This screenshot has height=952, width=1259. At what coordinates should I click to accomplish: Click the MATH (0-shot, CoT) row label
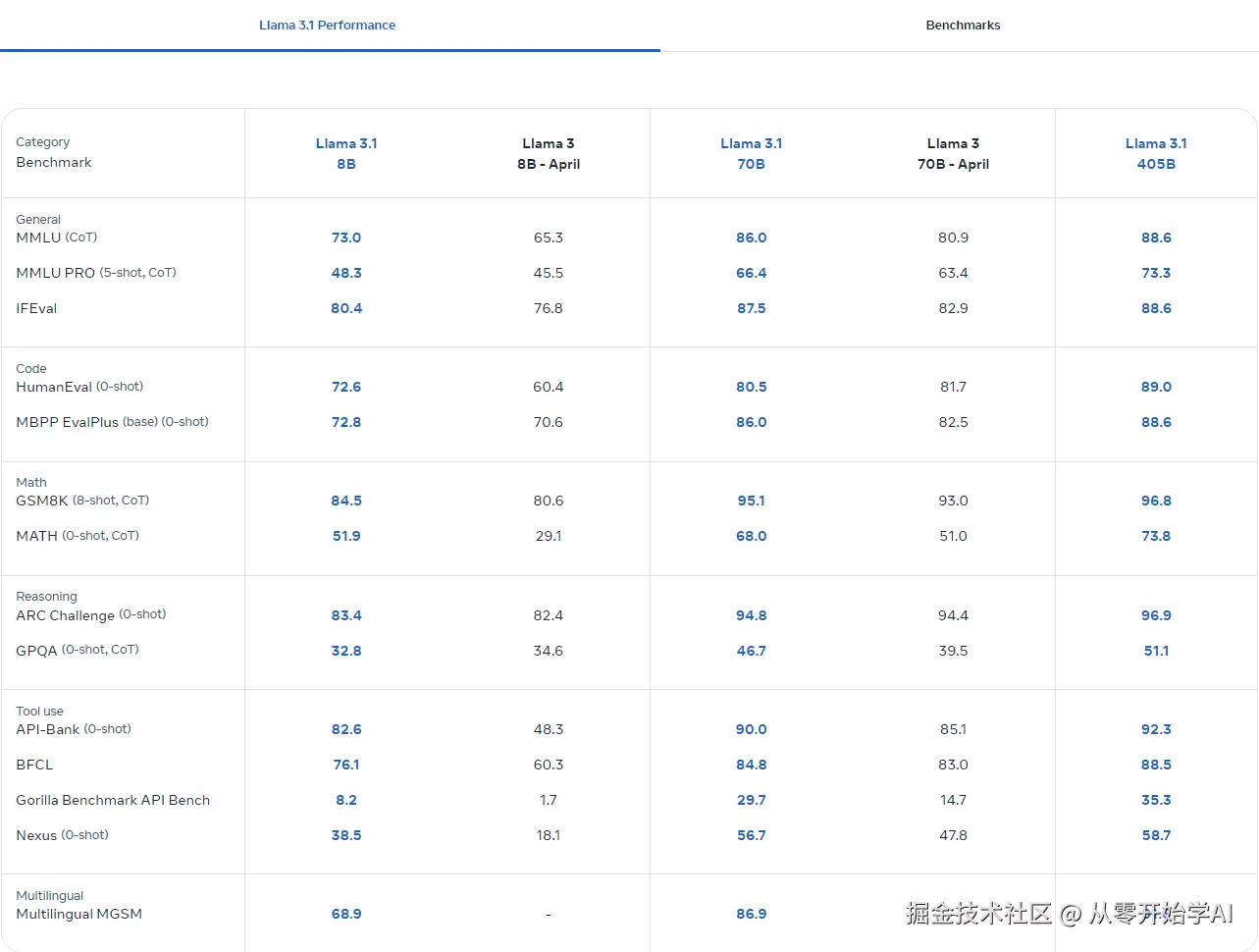tap(78, 536)
